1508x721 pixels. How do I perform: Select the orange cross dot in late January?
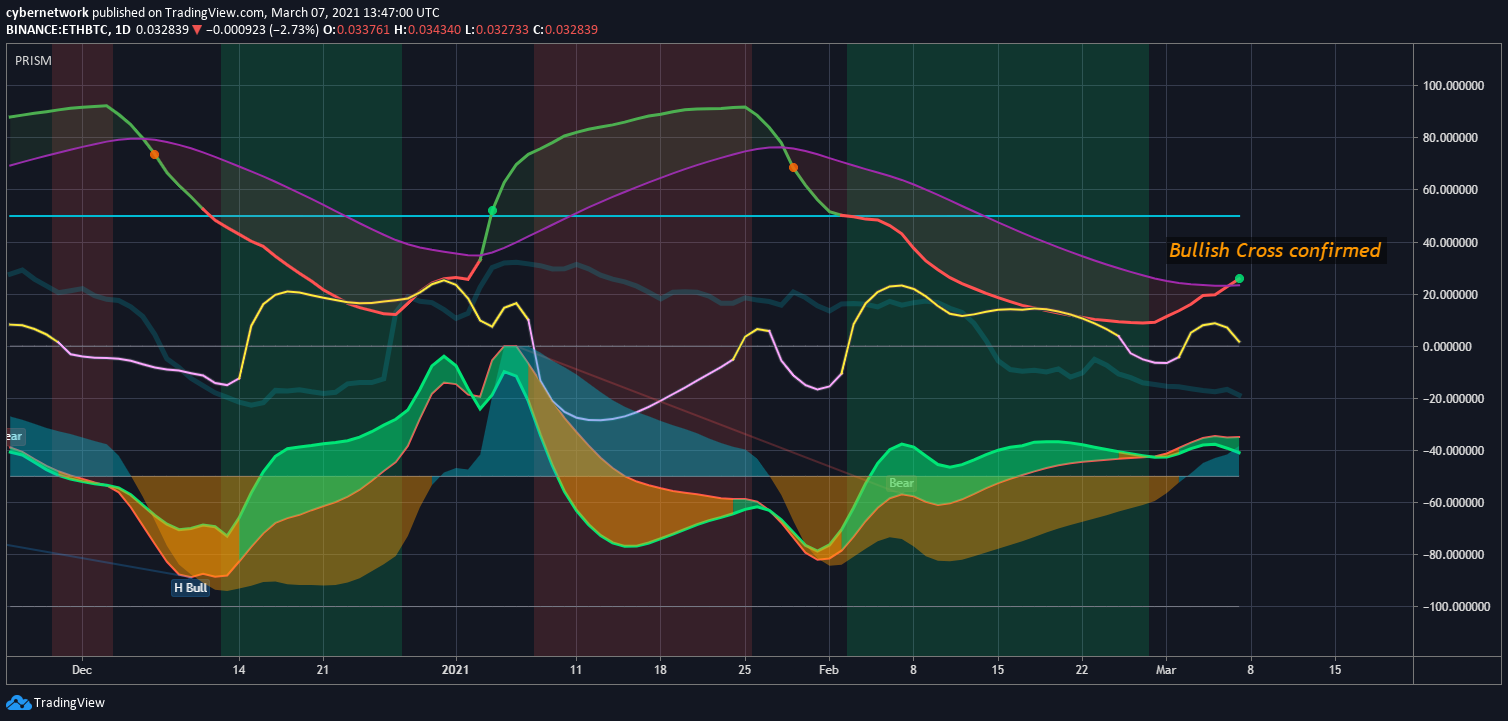[x=793, y=168]
